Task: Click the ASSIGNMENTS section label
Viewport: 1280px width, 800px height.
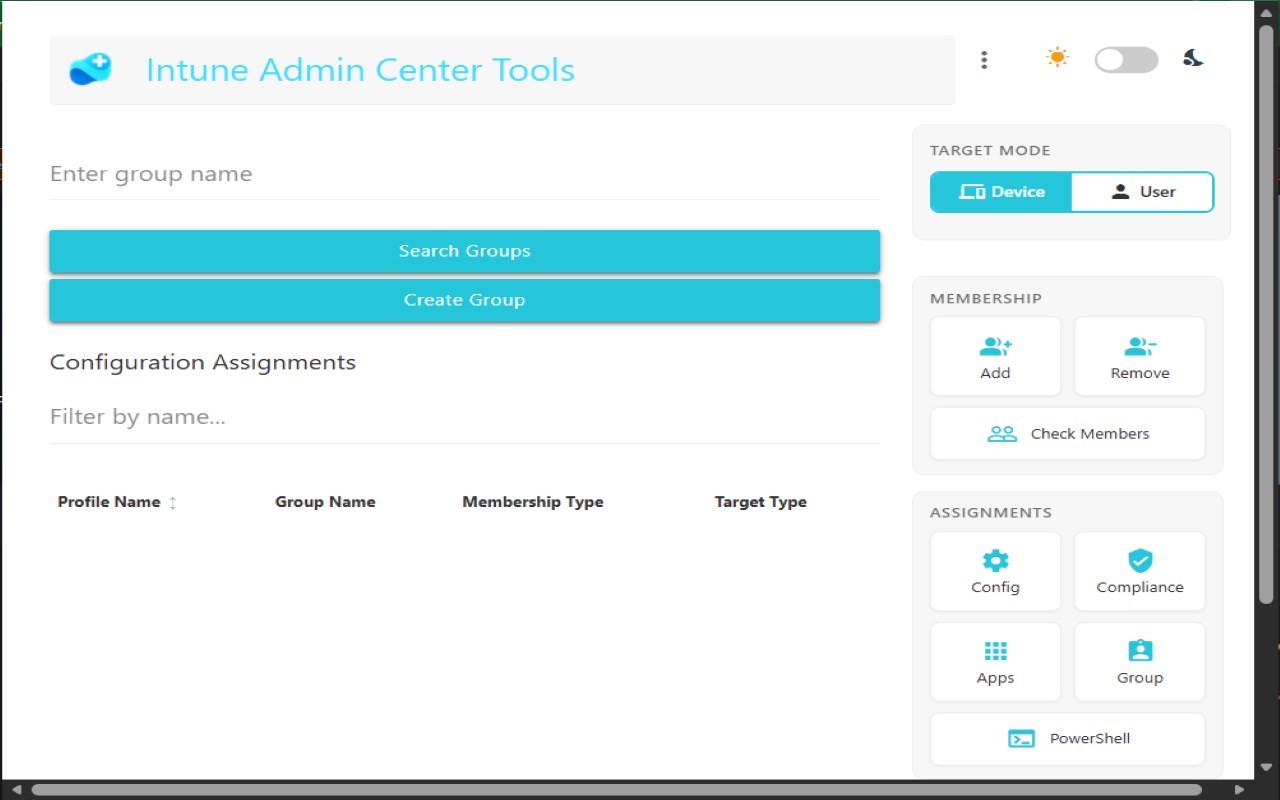Action: [991, 513]
